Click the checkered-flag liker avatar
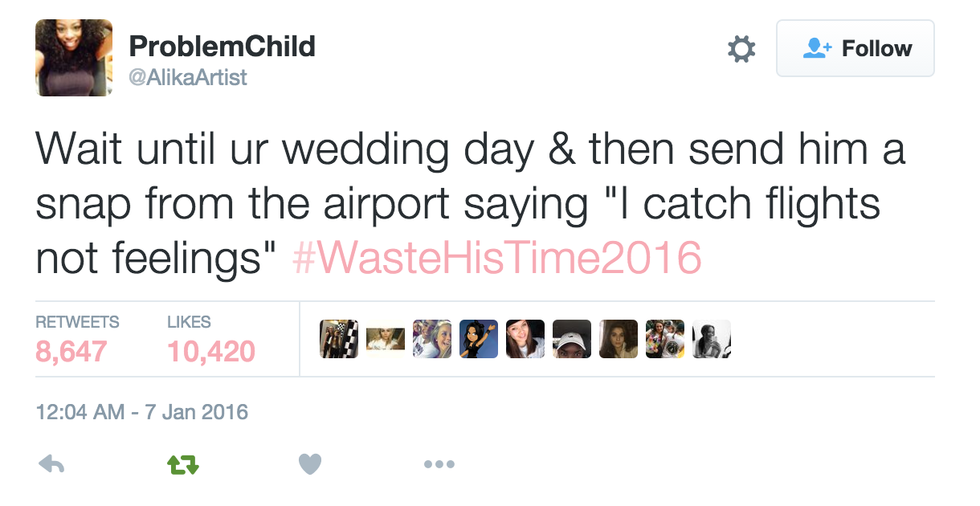 click(338, 339)
